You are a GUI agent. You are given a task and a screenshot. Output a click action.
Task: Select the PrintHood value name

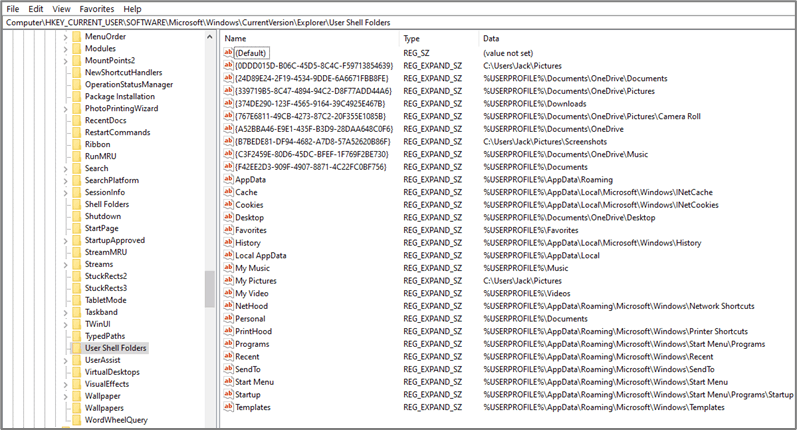coord(253,331)
